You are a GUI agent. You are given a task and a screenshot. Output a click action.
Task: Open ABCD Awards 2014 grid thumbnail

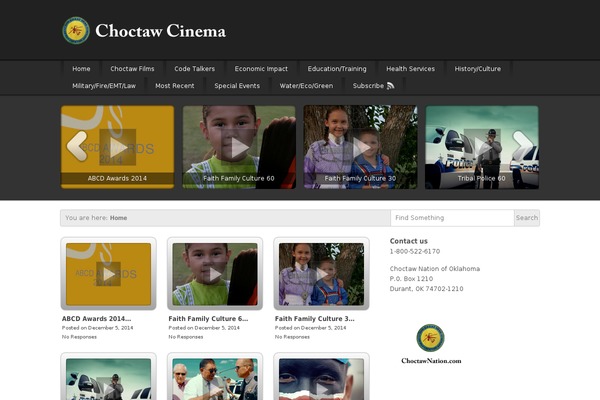(x=108, y=274)
